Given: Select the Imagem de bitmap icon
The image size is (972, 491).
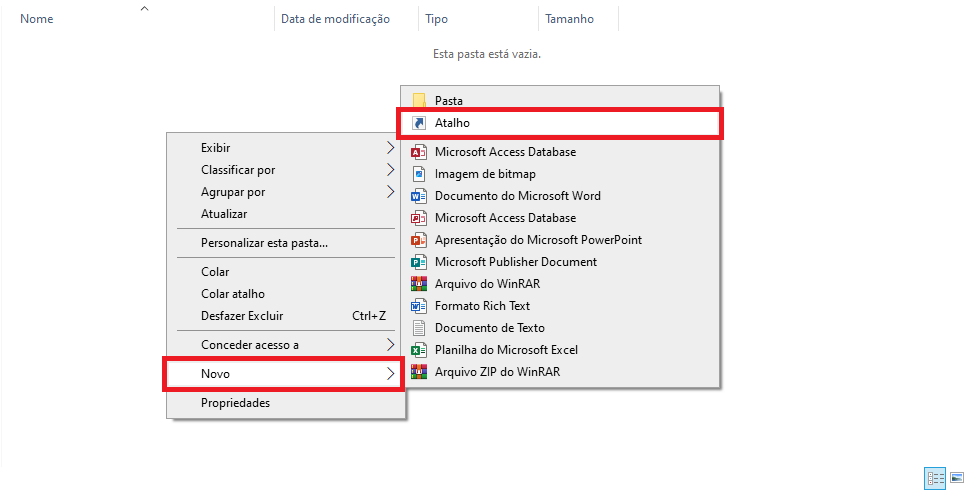Looking at the screenshot, I should coord(419,174).
